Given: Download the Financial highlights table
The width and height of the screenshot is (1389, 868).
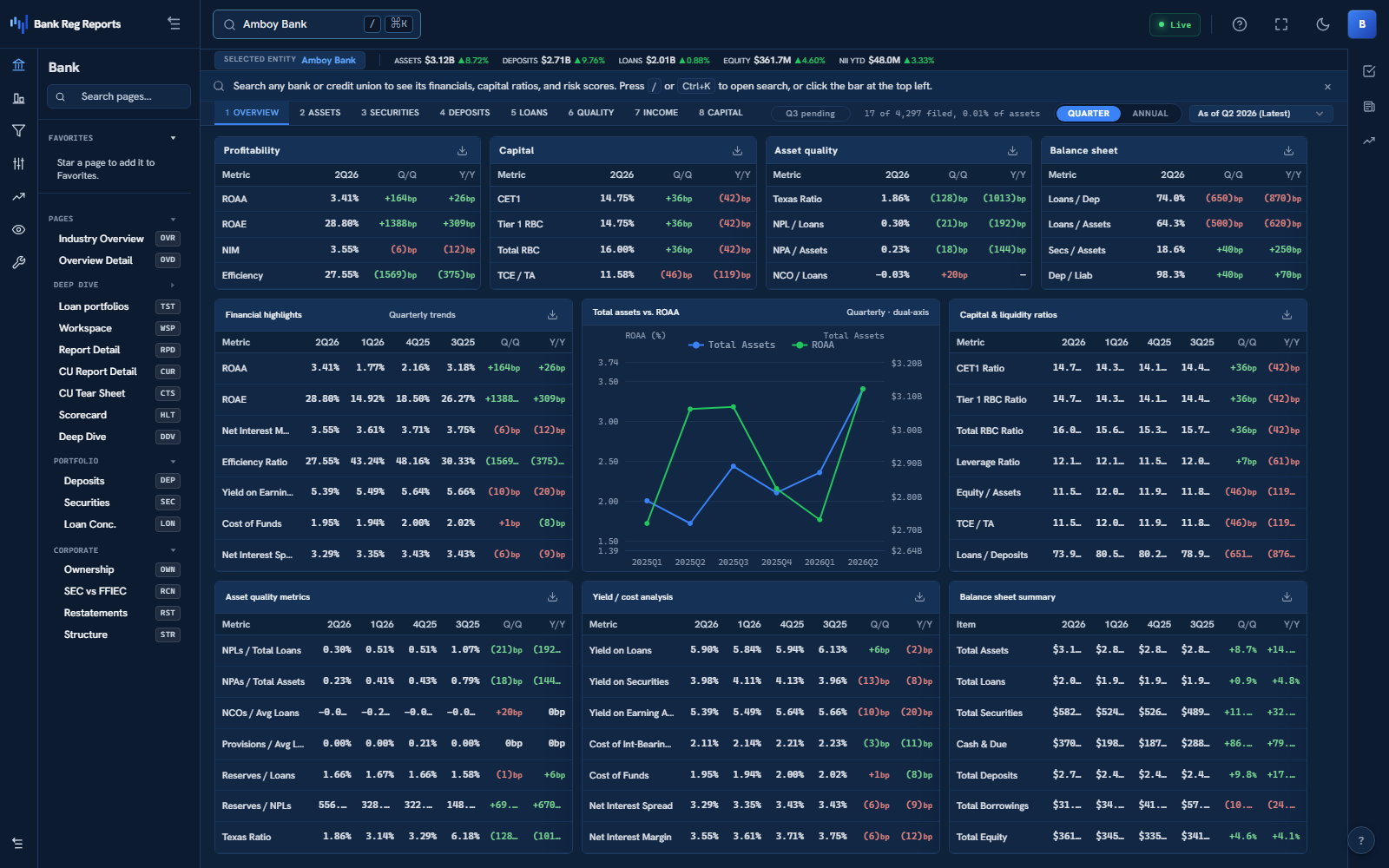Looking at the screenshot, I should point(553,314).
